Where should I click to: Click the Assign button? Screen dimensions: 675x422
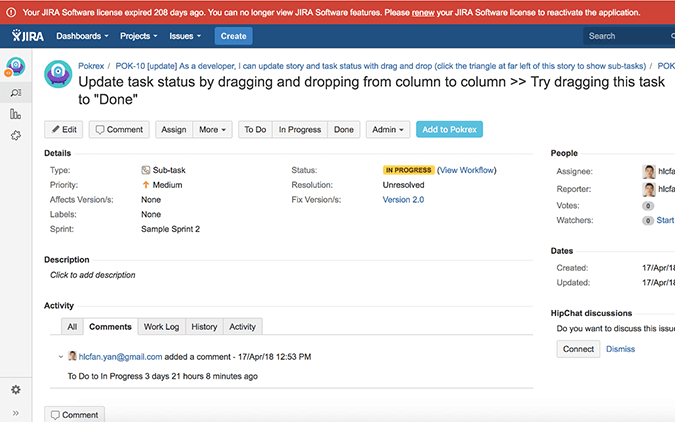(174, 130)
